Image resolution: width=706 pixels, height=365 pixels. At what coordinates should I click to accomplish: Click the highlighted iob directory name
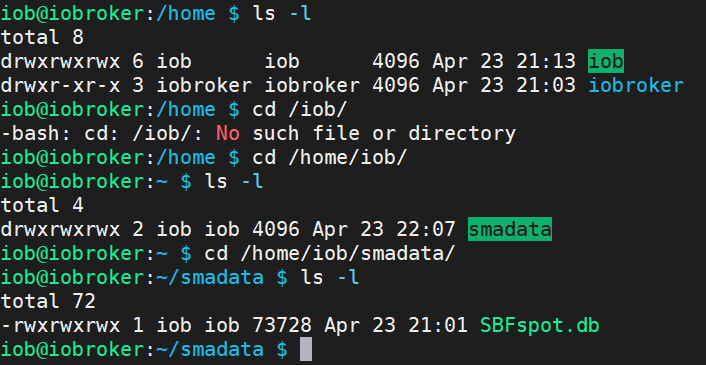pyautogui.click(x=606, y=61)
